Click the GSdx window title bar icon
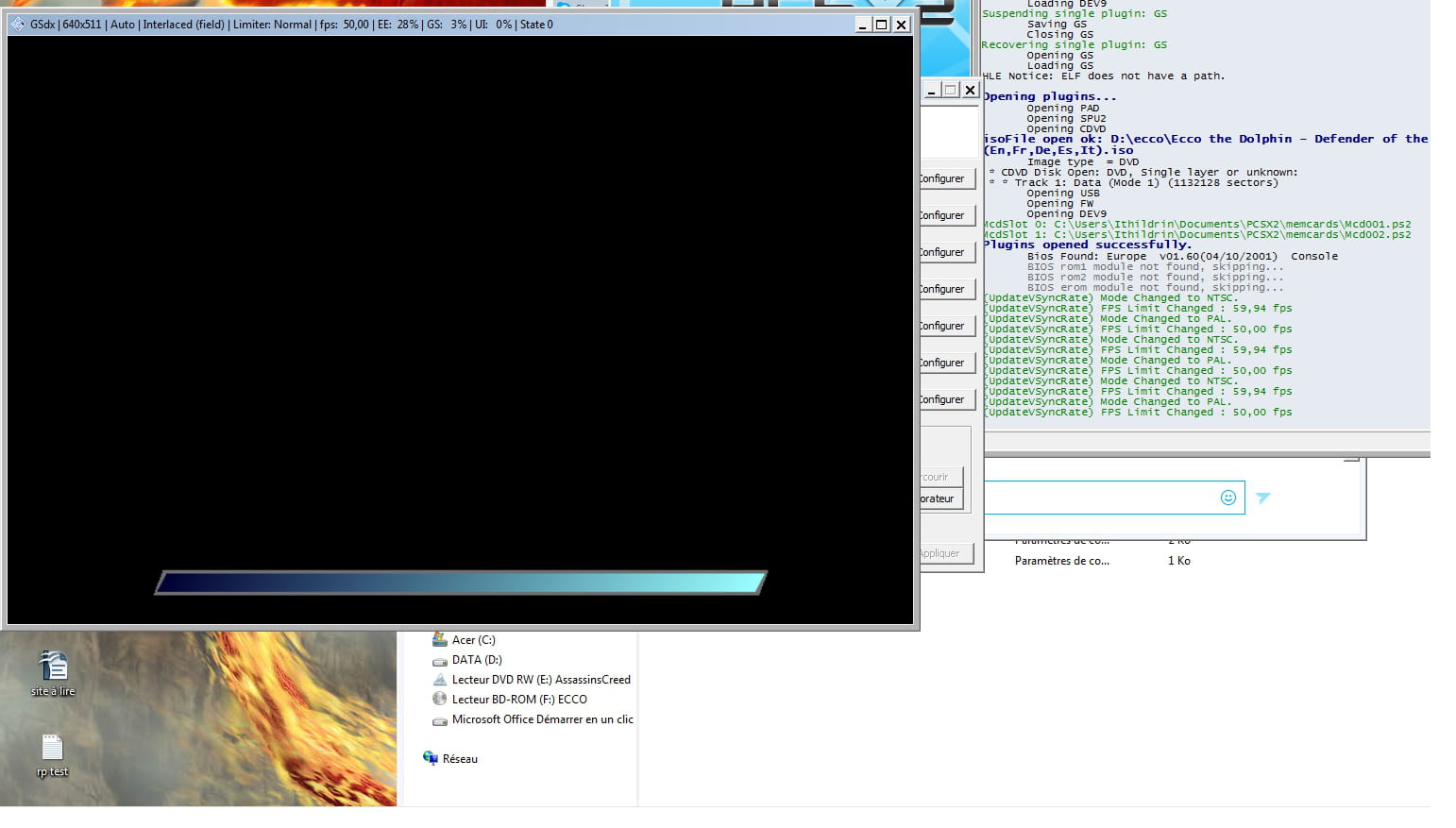The image size is (1456, 828). tap(17, 25)
